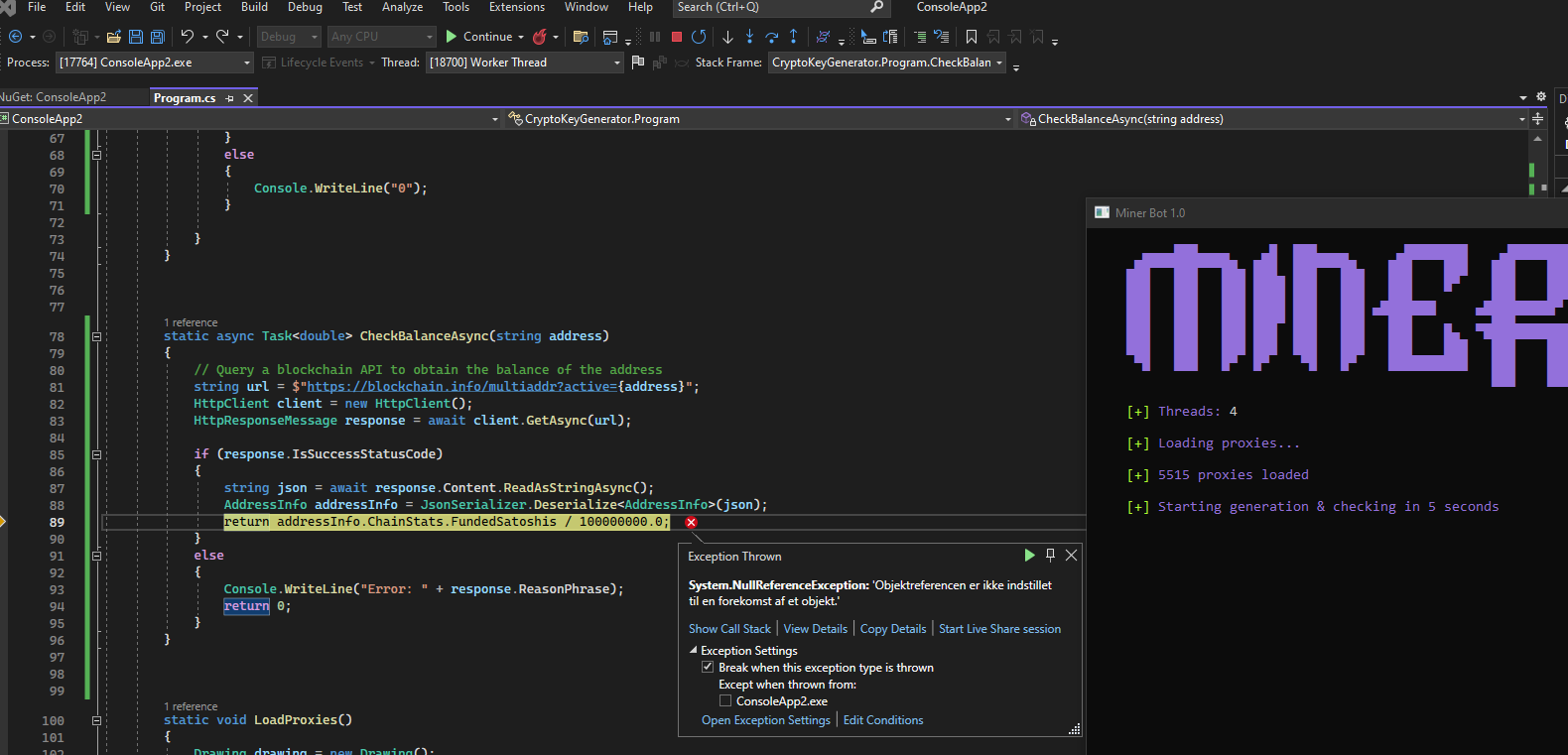Close the Exception Thrown popup

coord(1071,556)
